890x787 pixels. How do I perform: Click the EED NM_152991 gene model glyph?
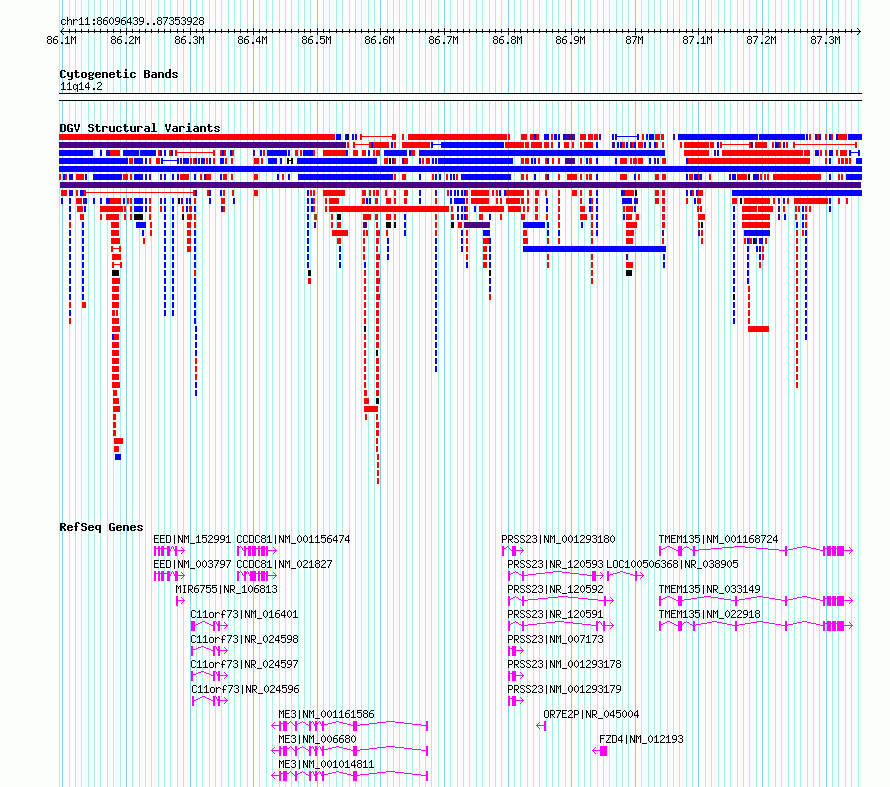(169, 551)
